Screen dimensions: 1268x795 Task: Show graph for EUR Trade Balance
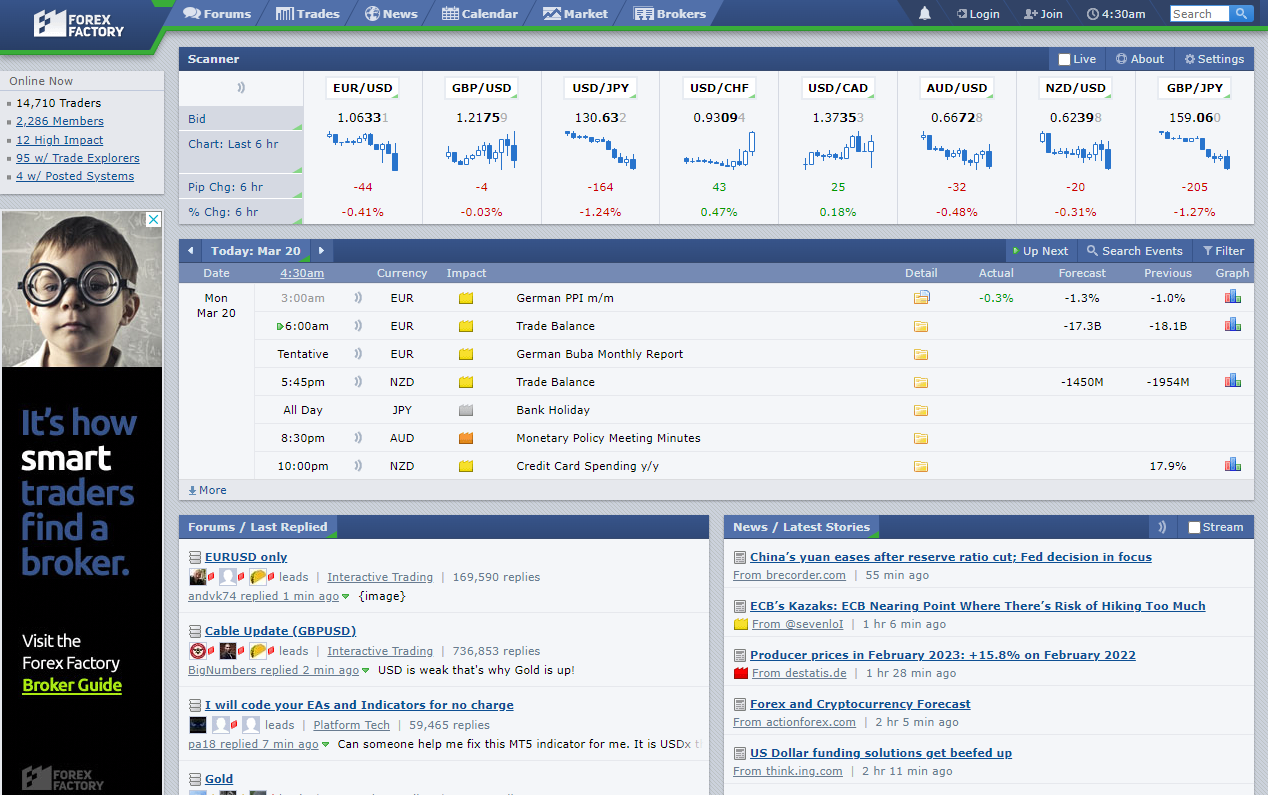[1232, 325]
